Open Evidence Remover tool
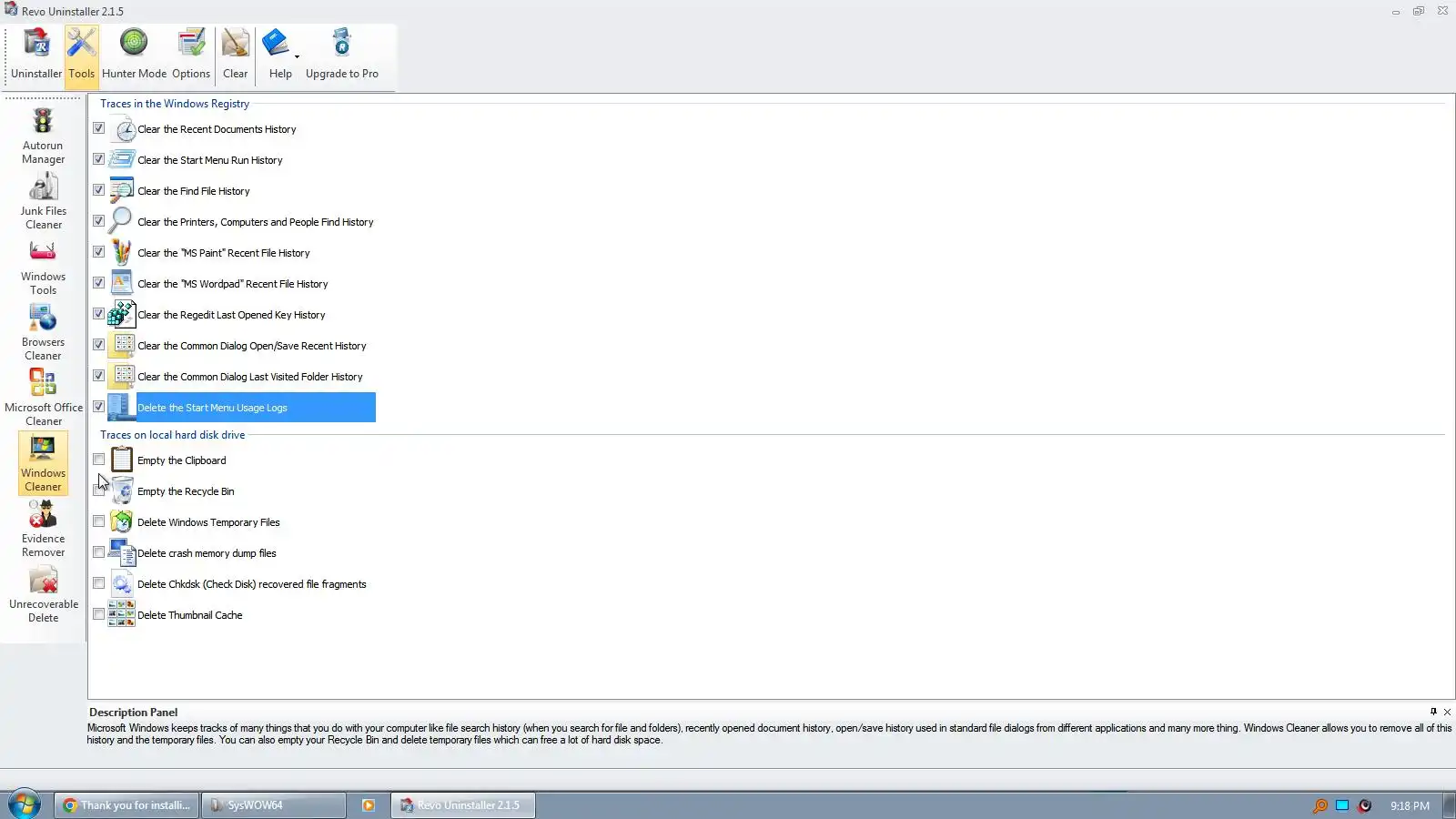Viewport: 1456px width, 819px height. [43, 530]
